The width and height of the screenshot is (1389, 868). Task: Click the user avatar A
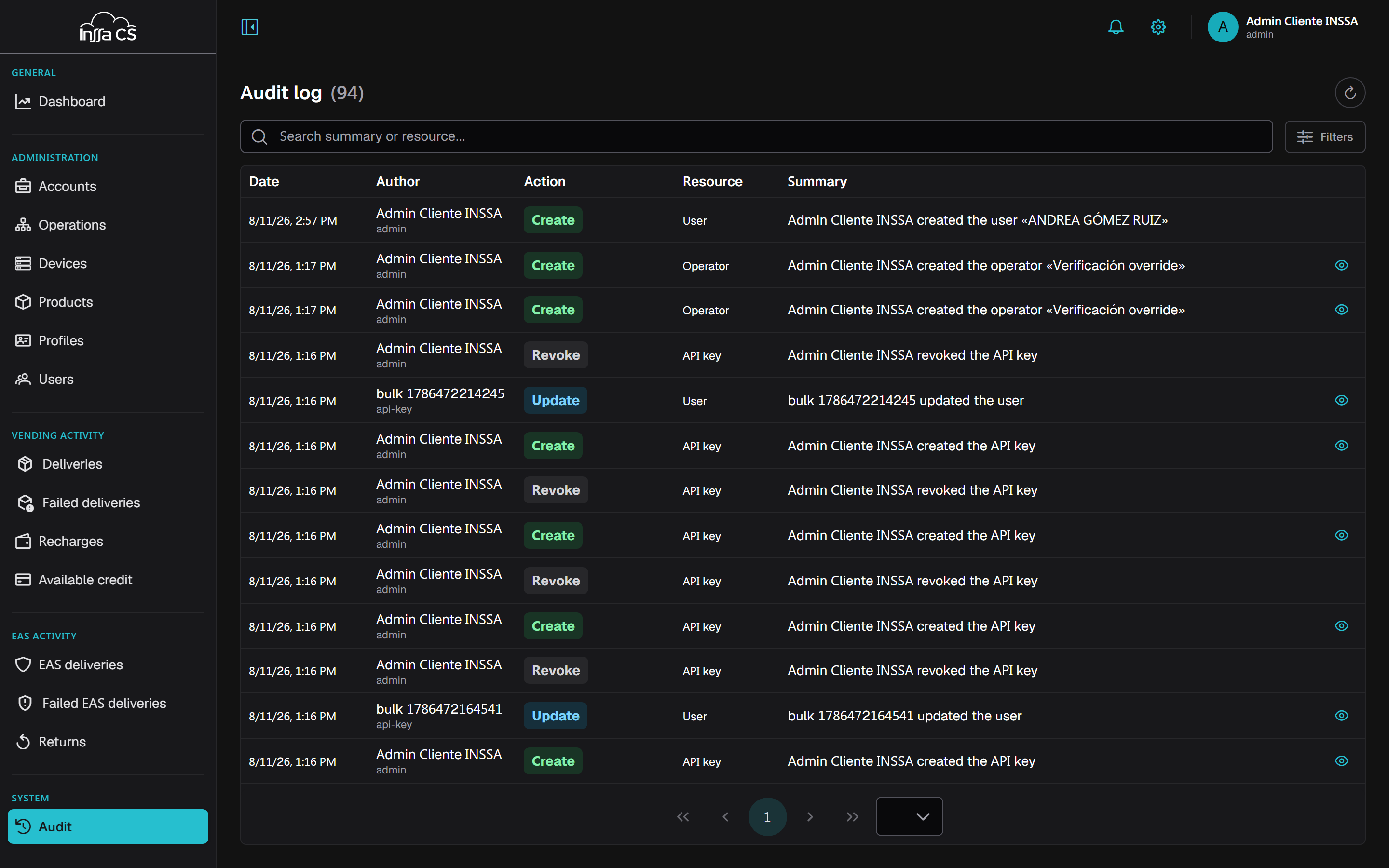click(1223, 27)
